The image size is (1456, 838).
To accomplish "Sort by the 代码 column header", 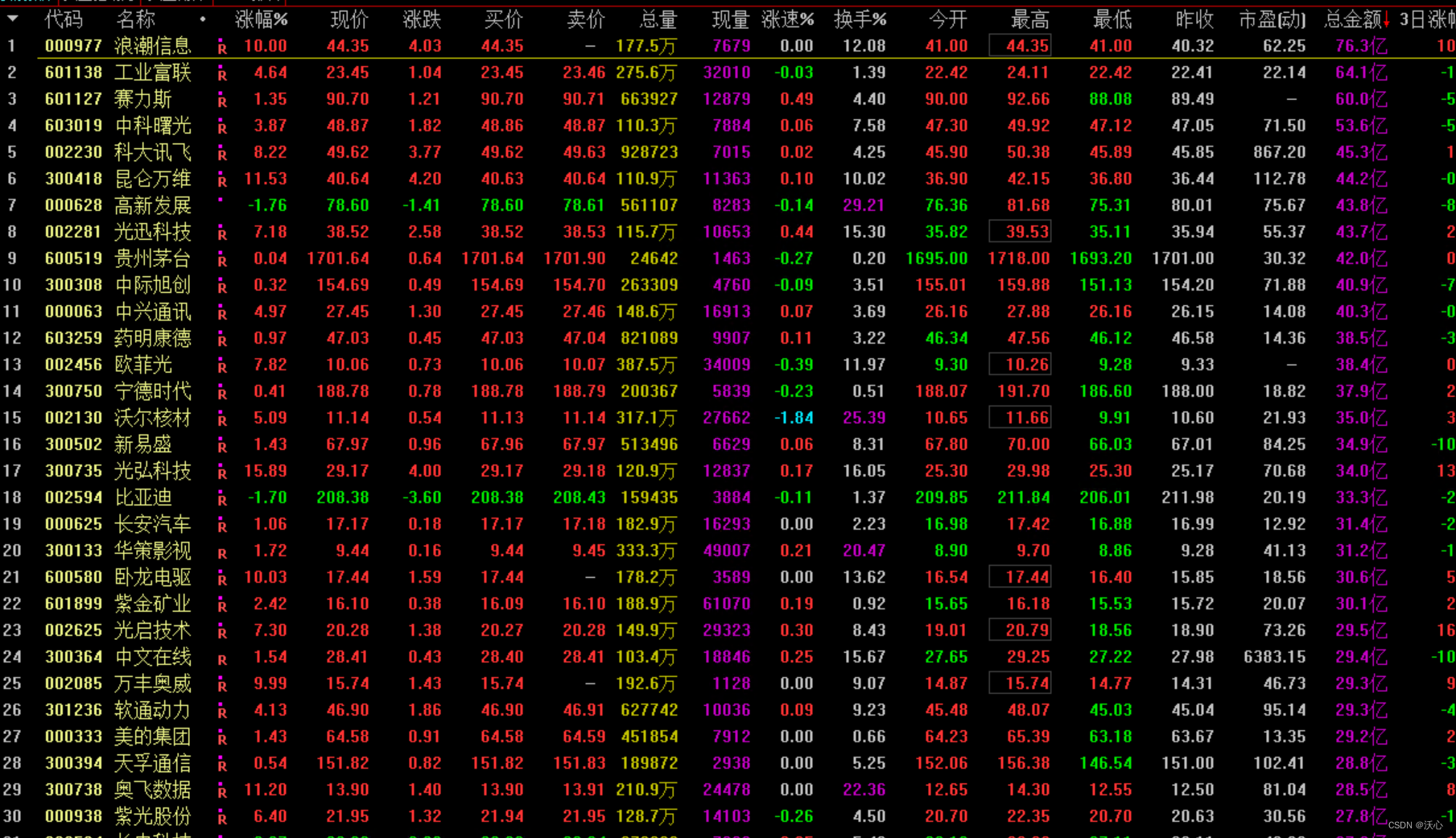I will [63, 19].
